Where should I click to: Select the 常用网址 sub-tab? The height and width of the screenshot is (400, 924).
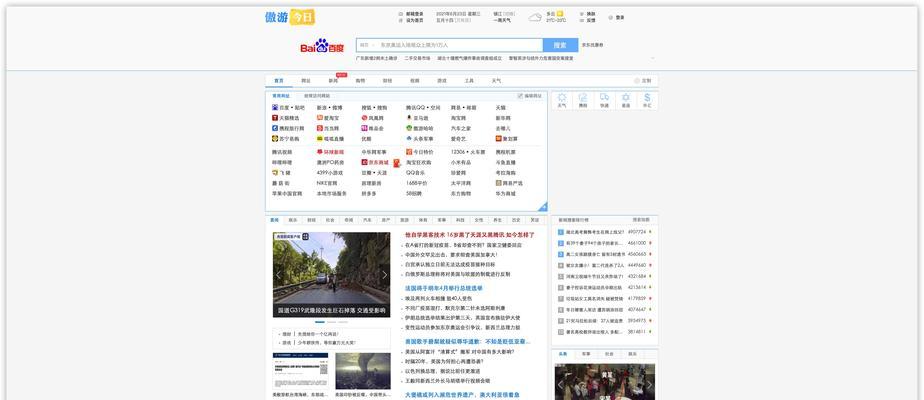pos(280,95)
